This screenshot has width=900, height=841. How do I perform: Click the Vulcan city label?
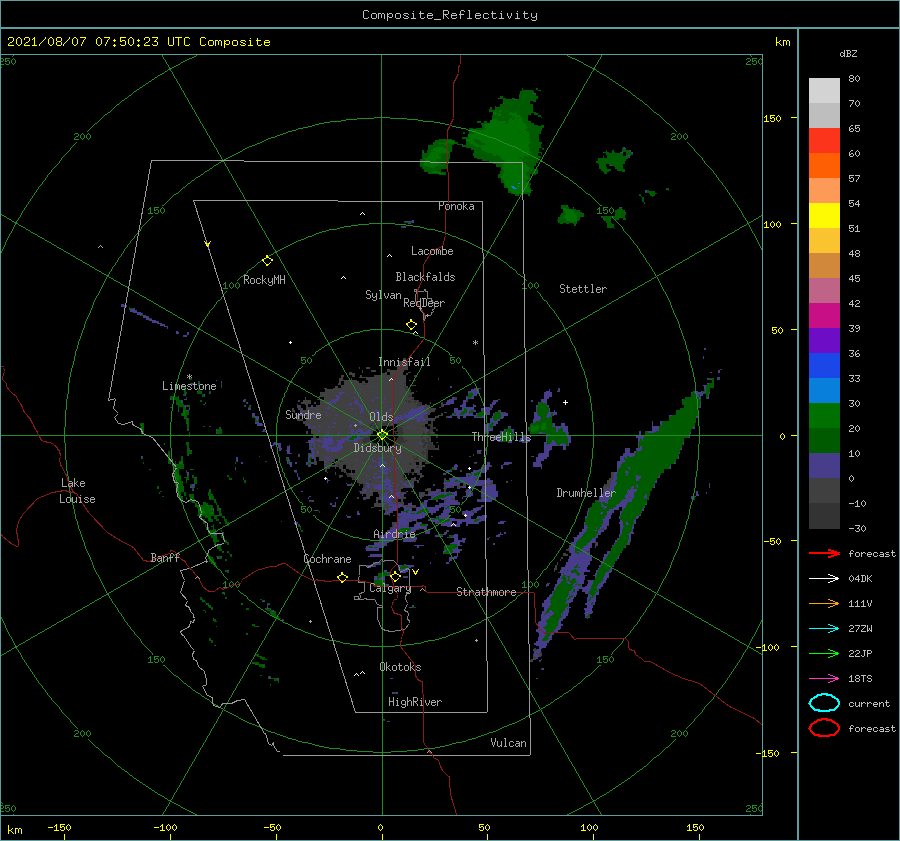pyautogui.click(x=509, y=743)
